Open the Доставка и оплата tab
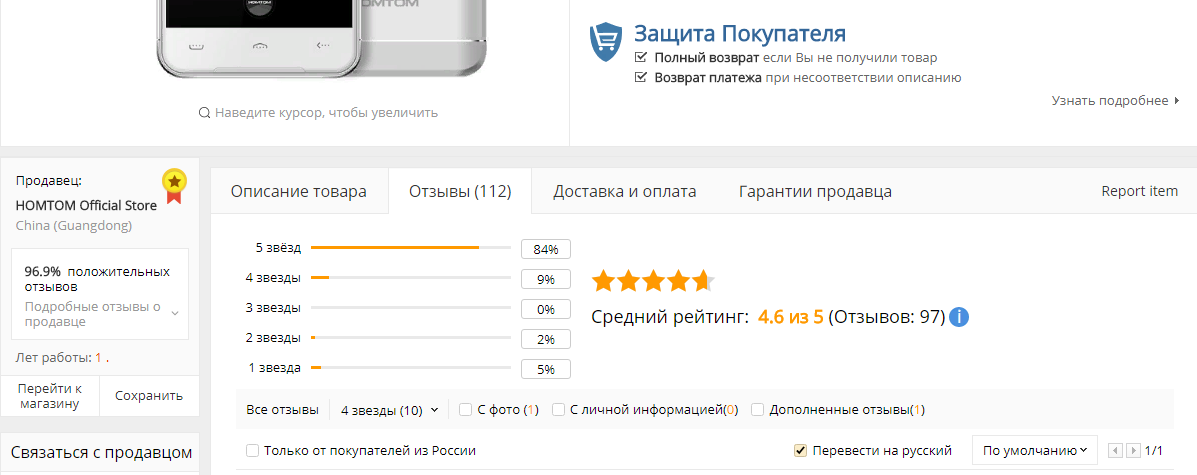 click(625, 191)
